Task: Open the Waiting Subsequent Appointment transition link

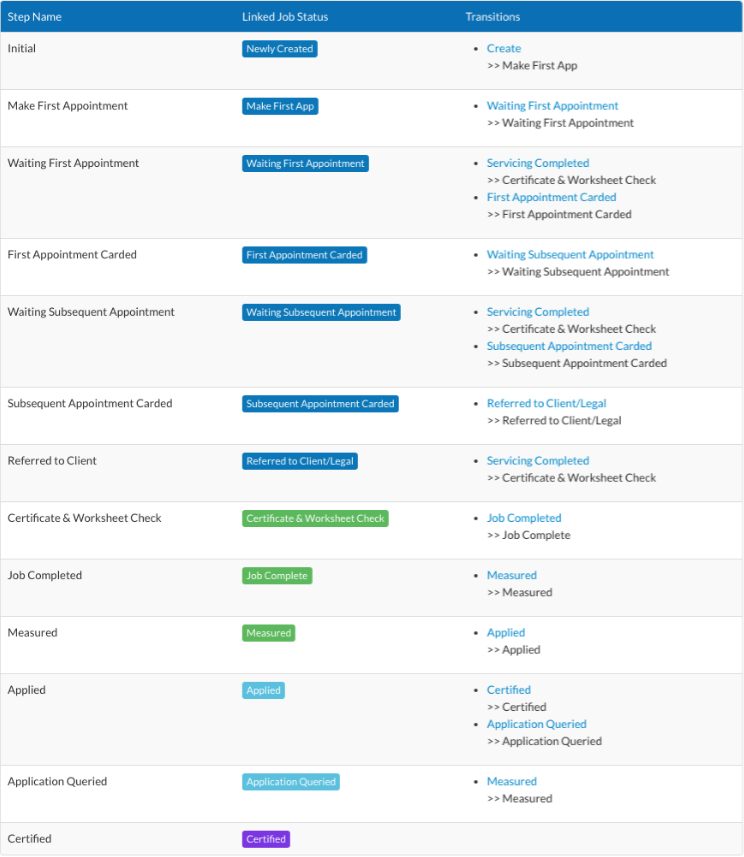Action: (x=570, y=254)
